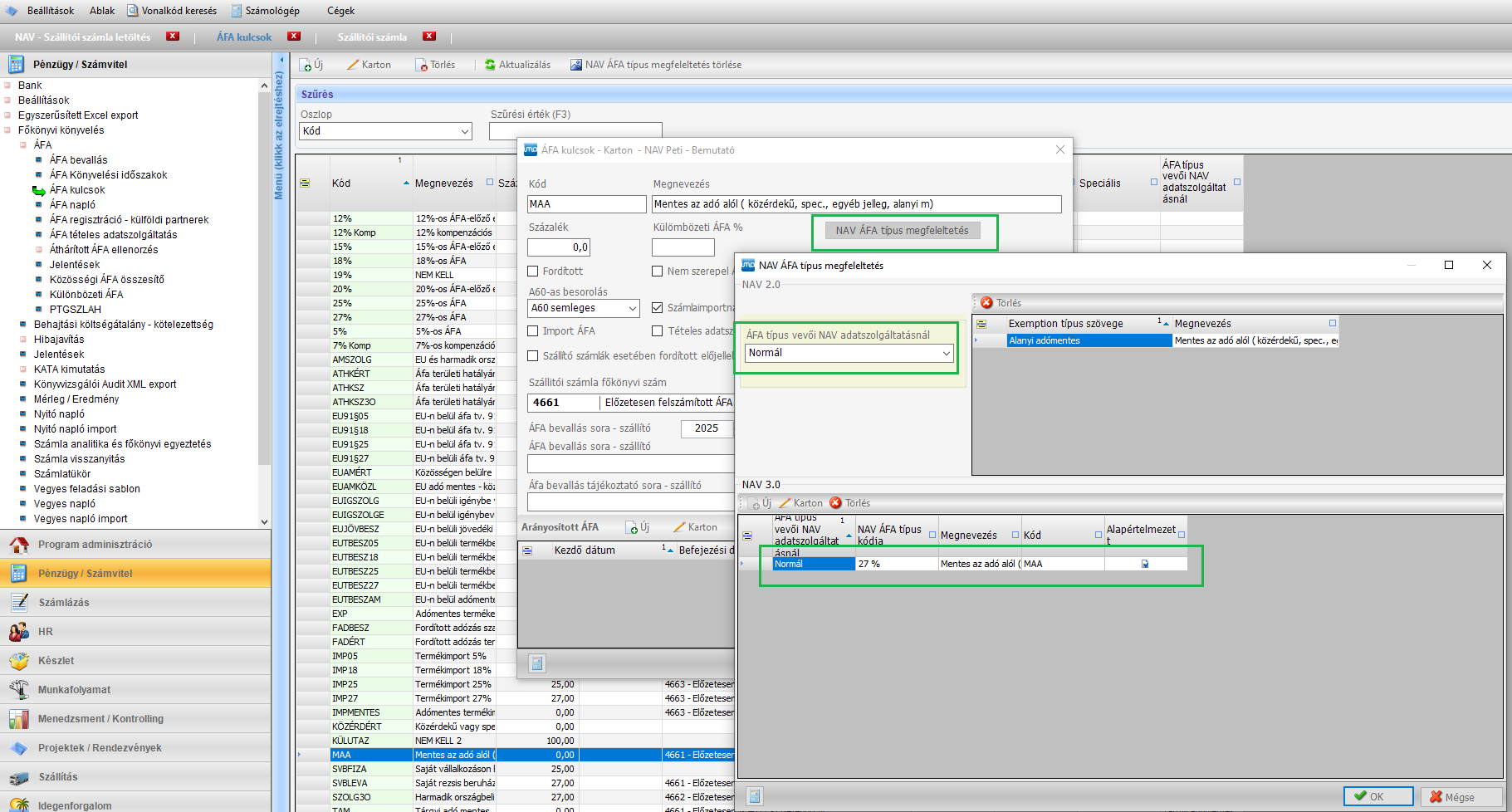The width and height of the screenshot is (1512, 812).
Task: Click the red Törlés icon under NAV 2.0
Action: pyautogui.click(x=987, y=303)
